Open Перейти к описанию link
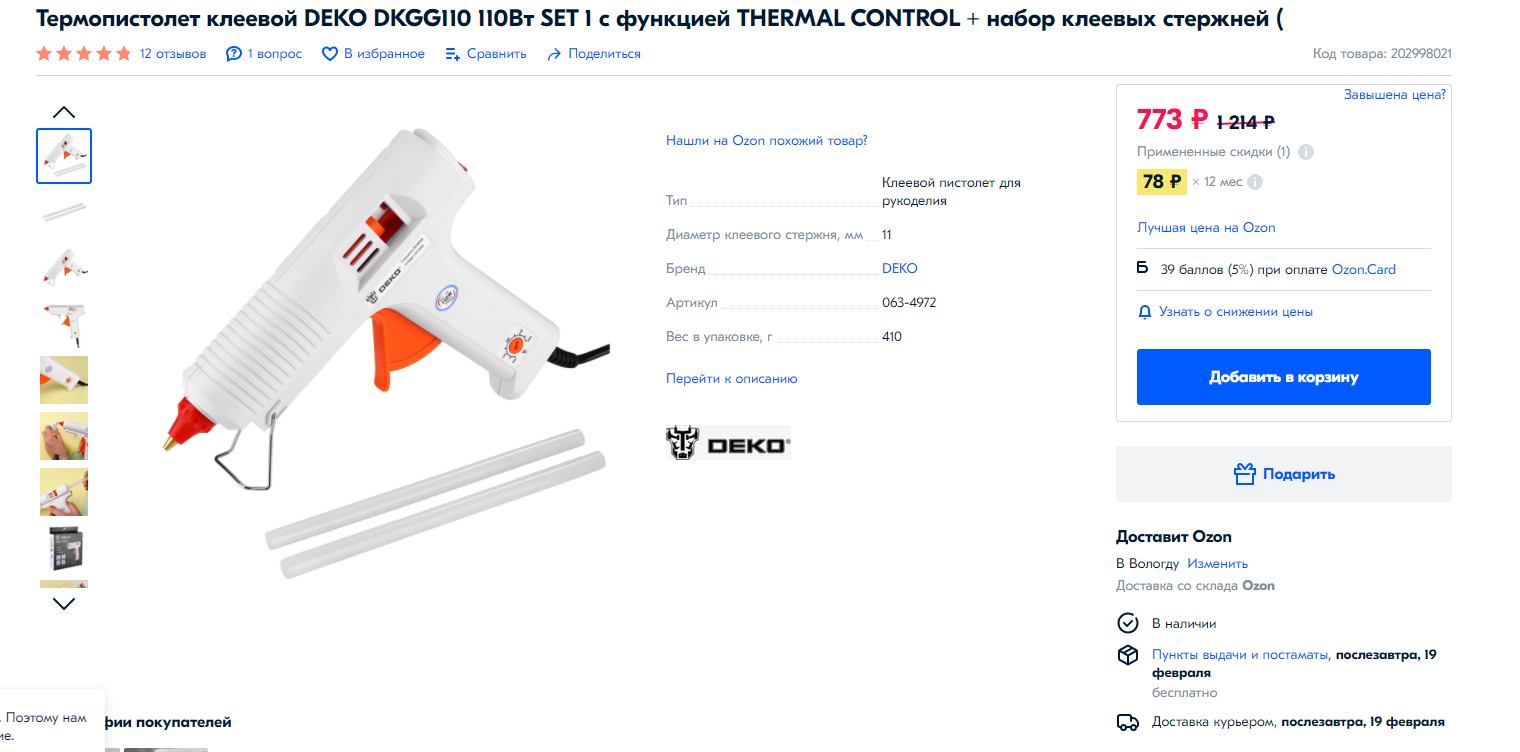Screen dimensions: 1520x752 [732, 378]
